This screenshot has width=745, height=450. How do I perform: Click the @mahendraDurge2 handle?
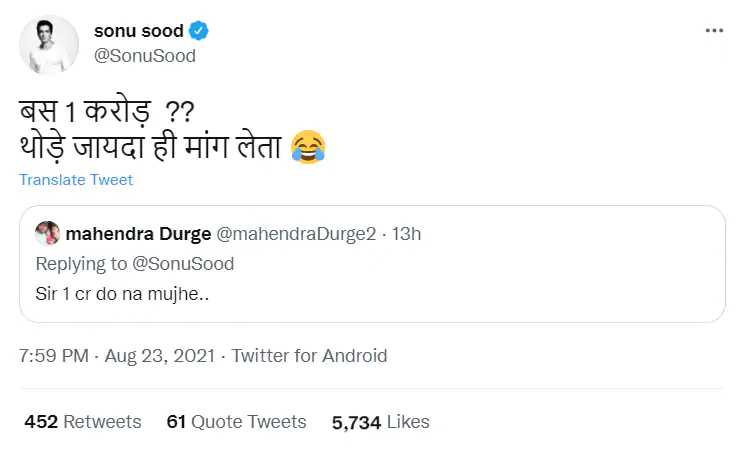(296, 234)
